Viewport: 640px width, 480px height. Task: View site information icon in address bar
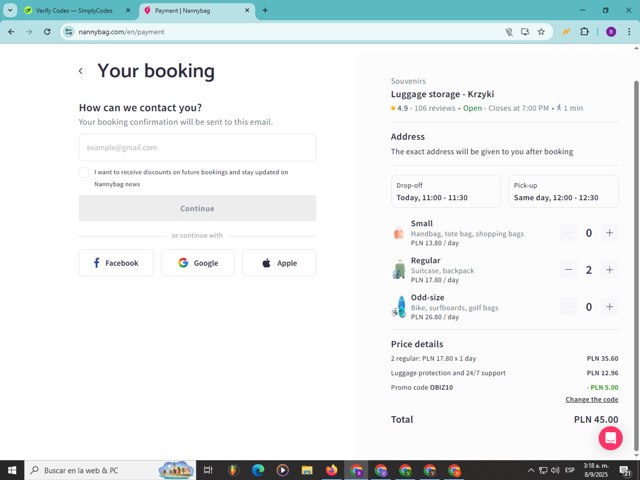[69, 32]
